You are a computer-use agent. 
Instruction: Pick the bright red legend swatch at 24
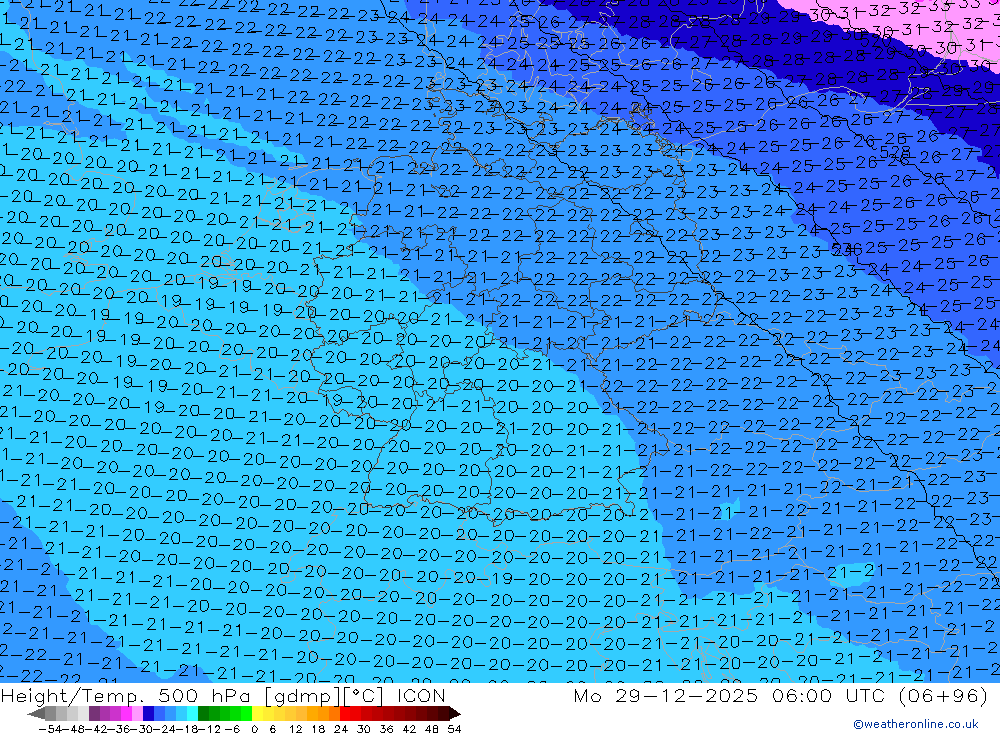(x=345, y=713)
